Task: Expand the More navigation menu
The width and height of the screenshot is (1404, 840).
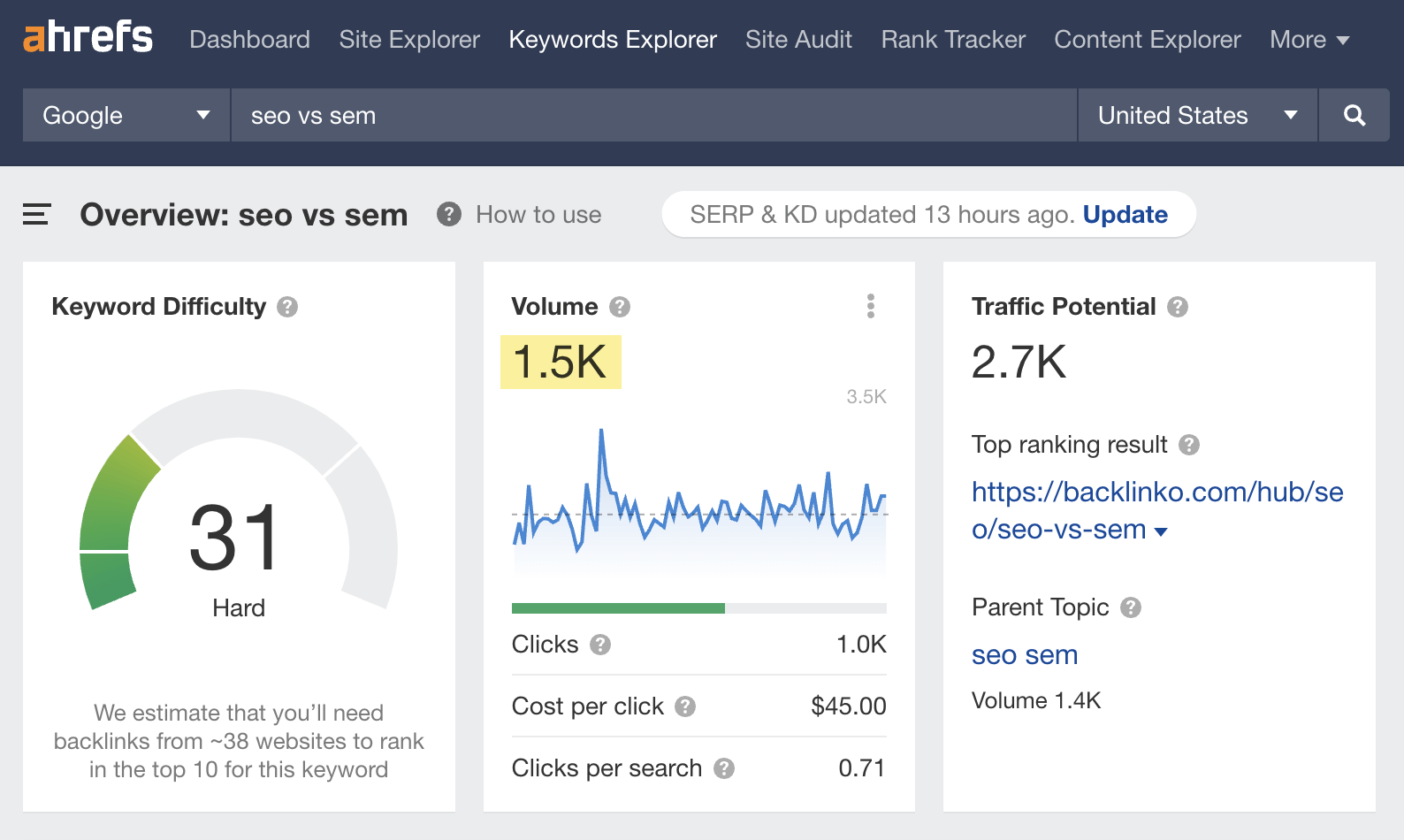Action: click(1309, 40)
